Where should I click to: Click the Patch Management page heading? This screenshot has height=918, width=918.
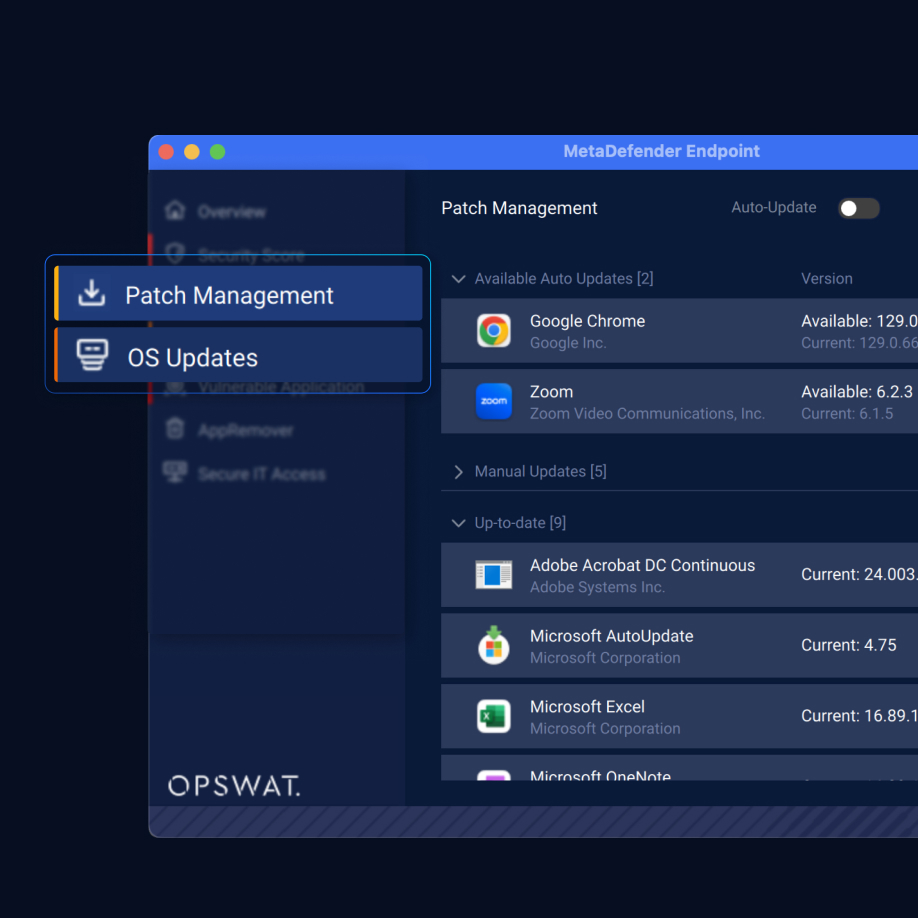click(x=519, y=208)
